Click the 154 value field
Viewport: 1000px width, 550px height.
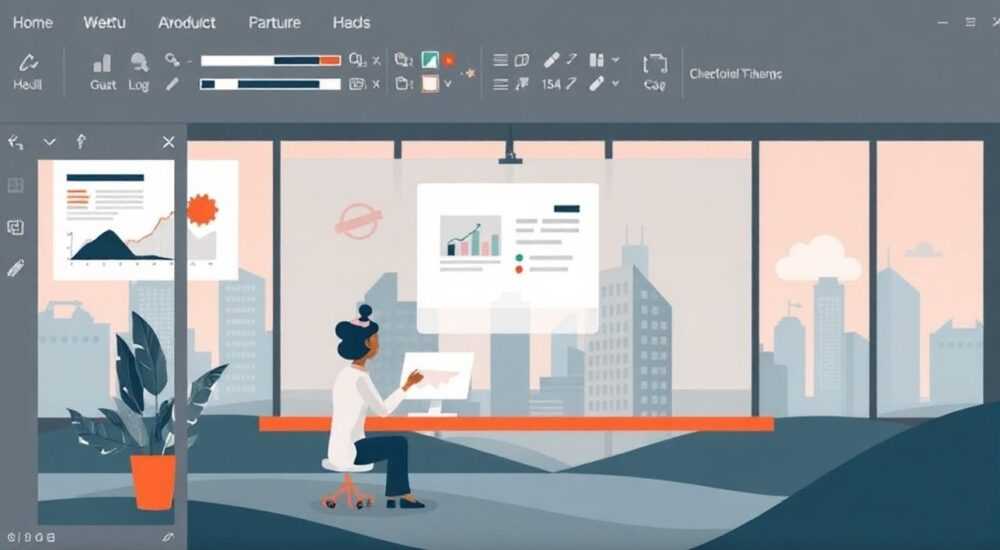(551, 84)
